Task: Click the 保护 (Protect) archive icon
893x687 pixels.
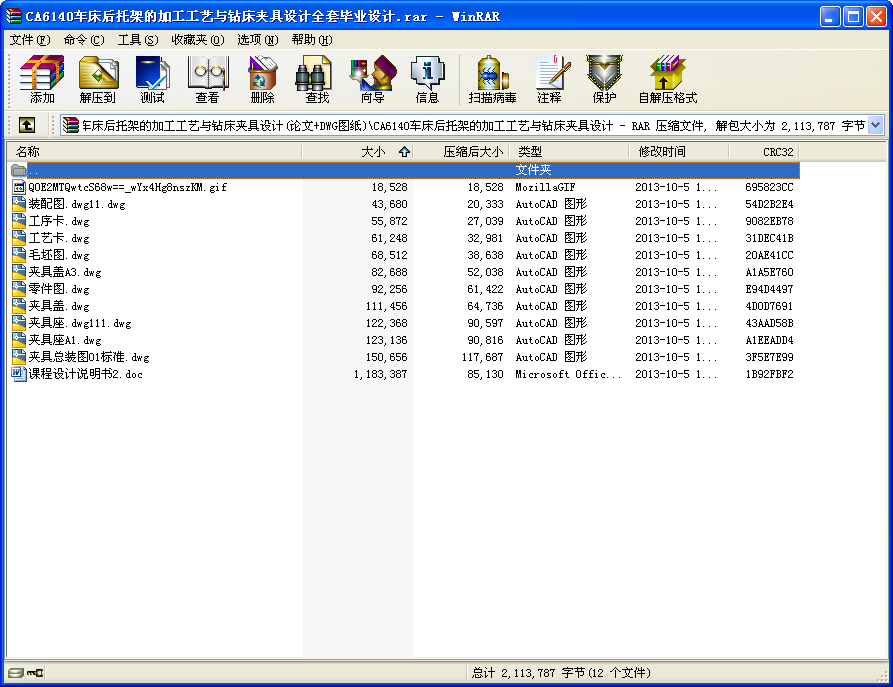Action: tap(604, 80)
